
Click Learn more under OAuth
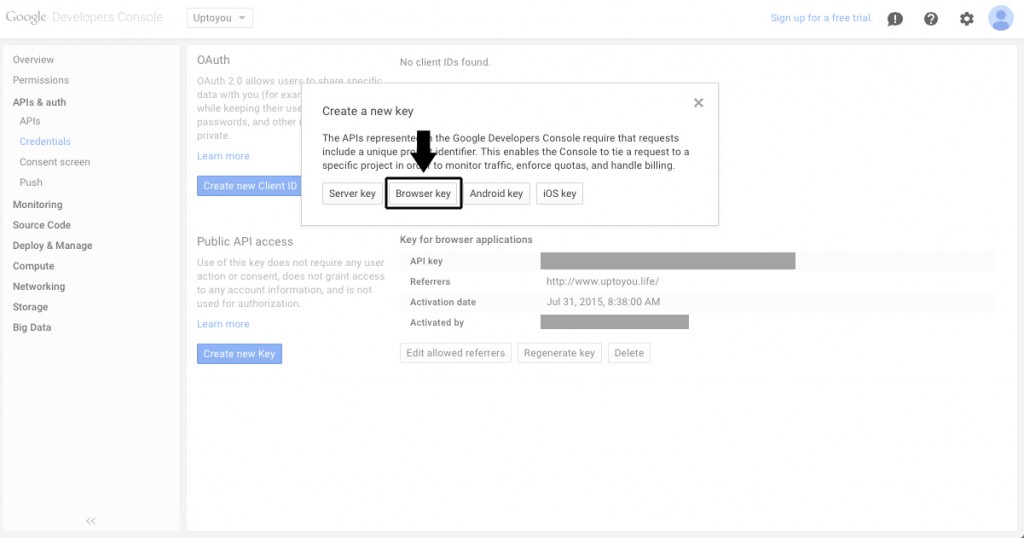click(223, 156)
